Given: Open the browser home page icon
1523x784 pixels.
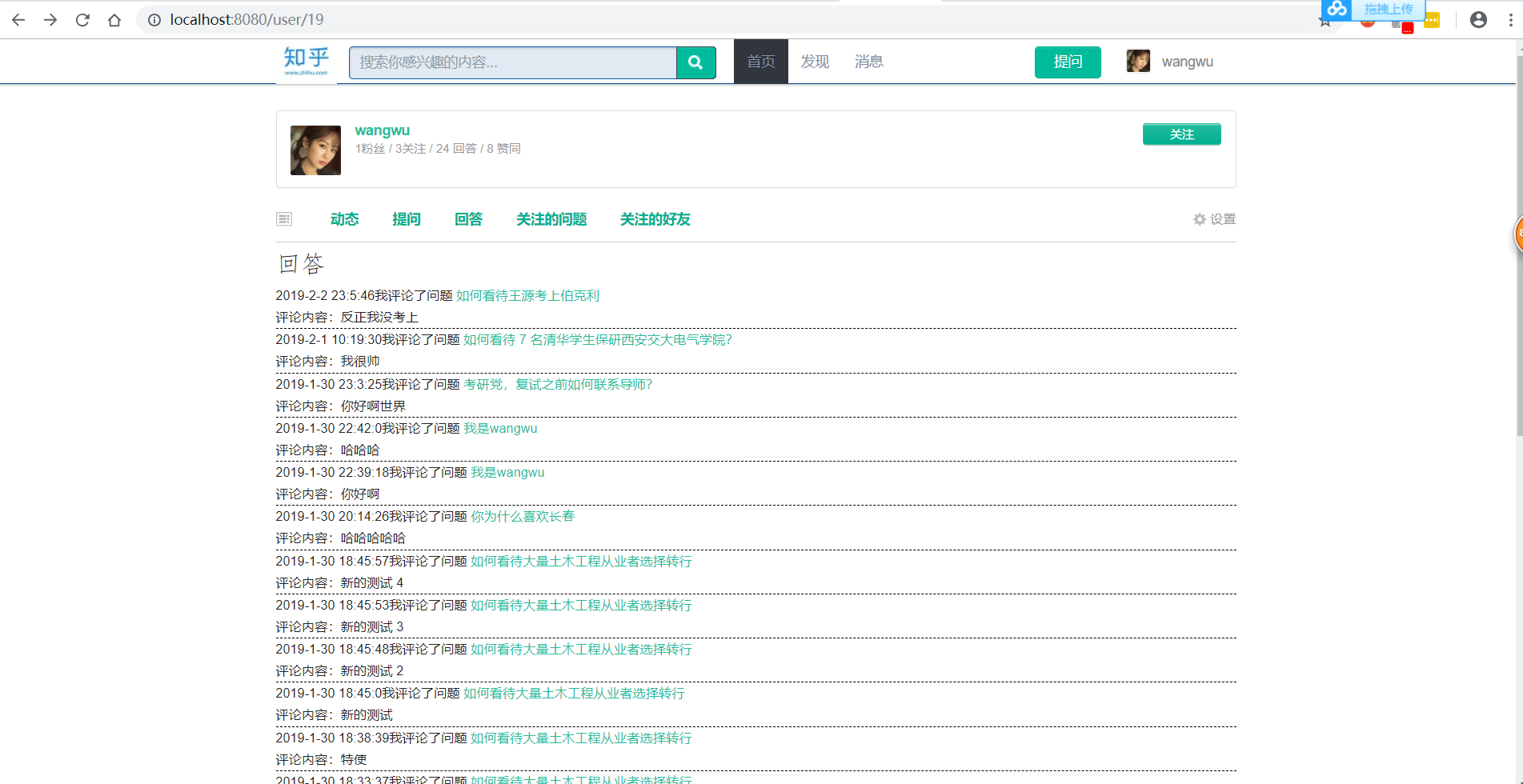Looking at the screenshot, I should (114, 20).
